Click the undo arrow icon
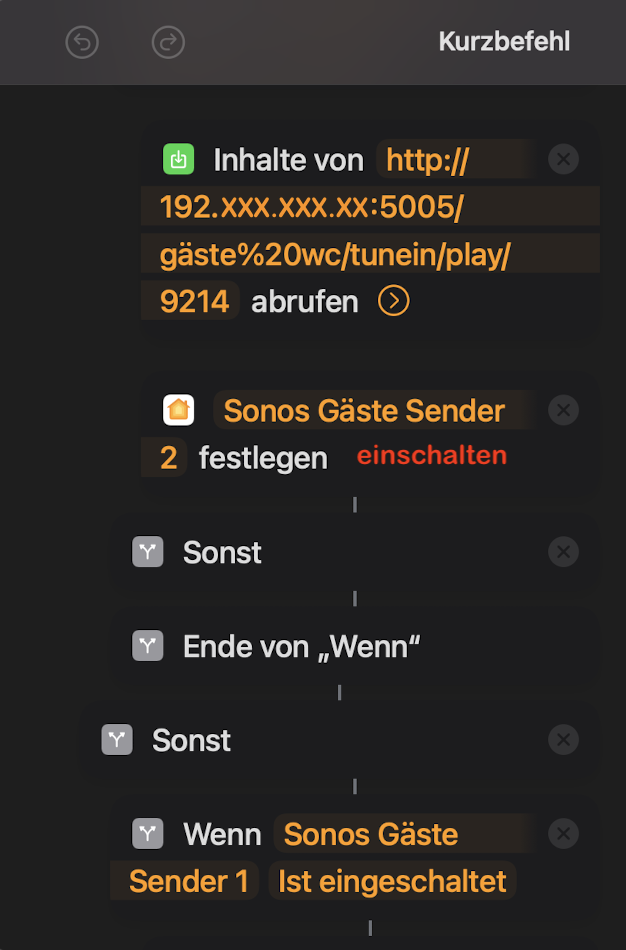The height and width of the screenshot is (950, 626). pos(82,42)
